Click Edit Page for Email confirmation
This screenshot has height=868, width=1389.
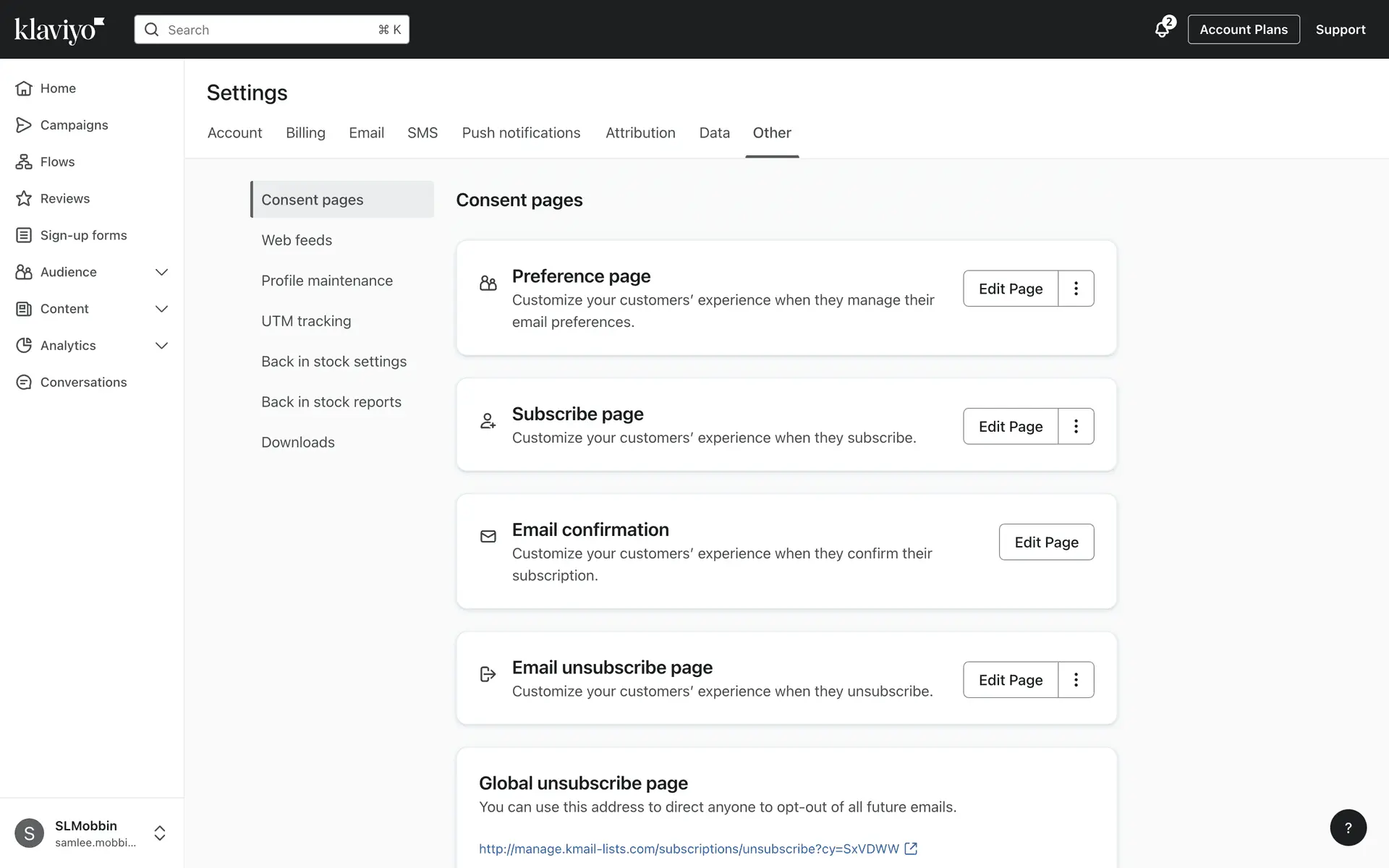(1046, 542)
